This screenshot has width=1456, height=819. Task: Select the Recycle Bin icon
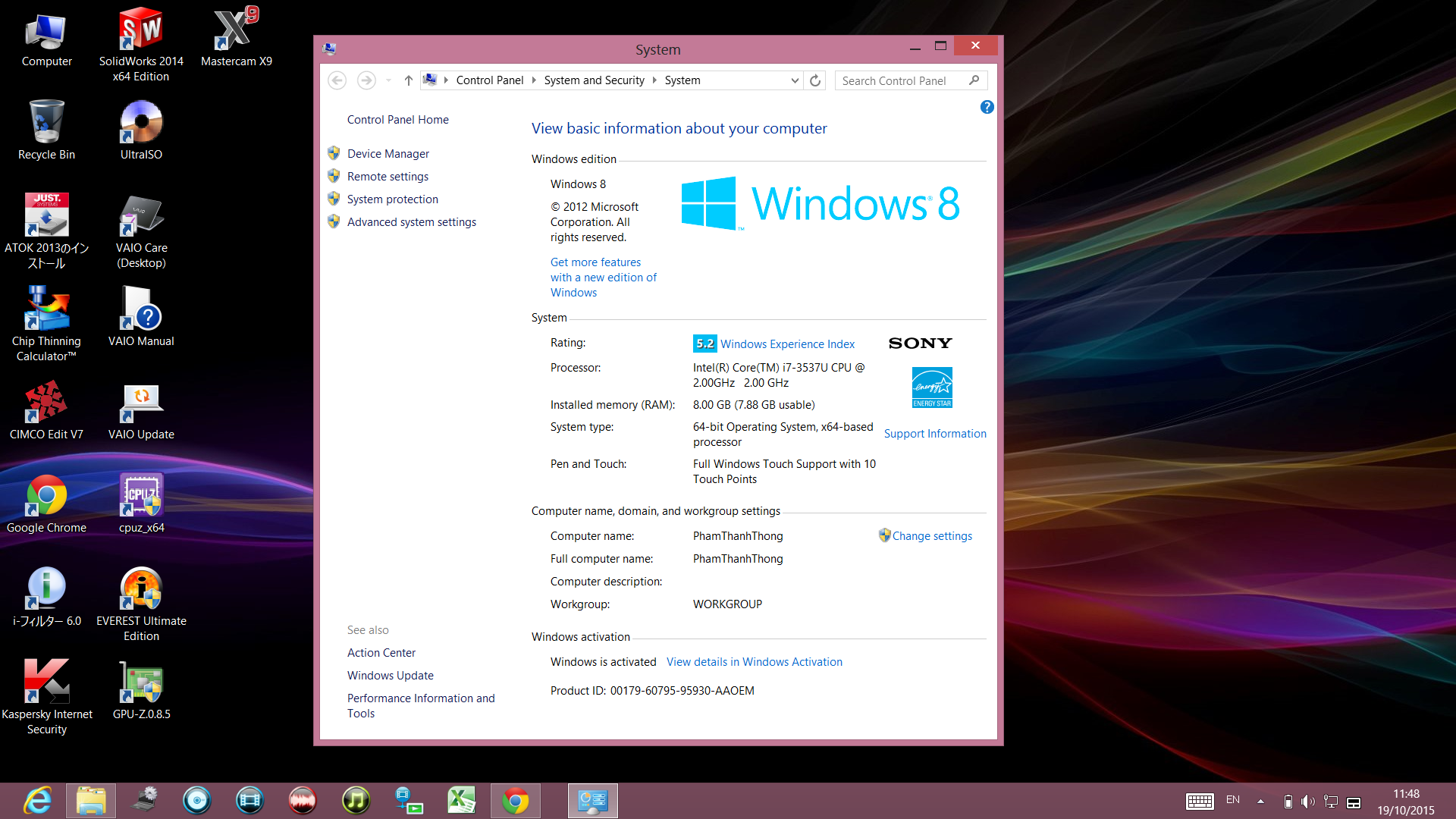46,130
